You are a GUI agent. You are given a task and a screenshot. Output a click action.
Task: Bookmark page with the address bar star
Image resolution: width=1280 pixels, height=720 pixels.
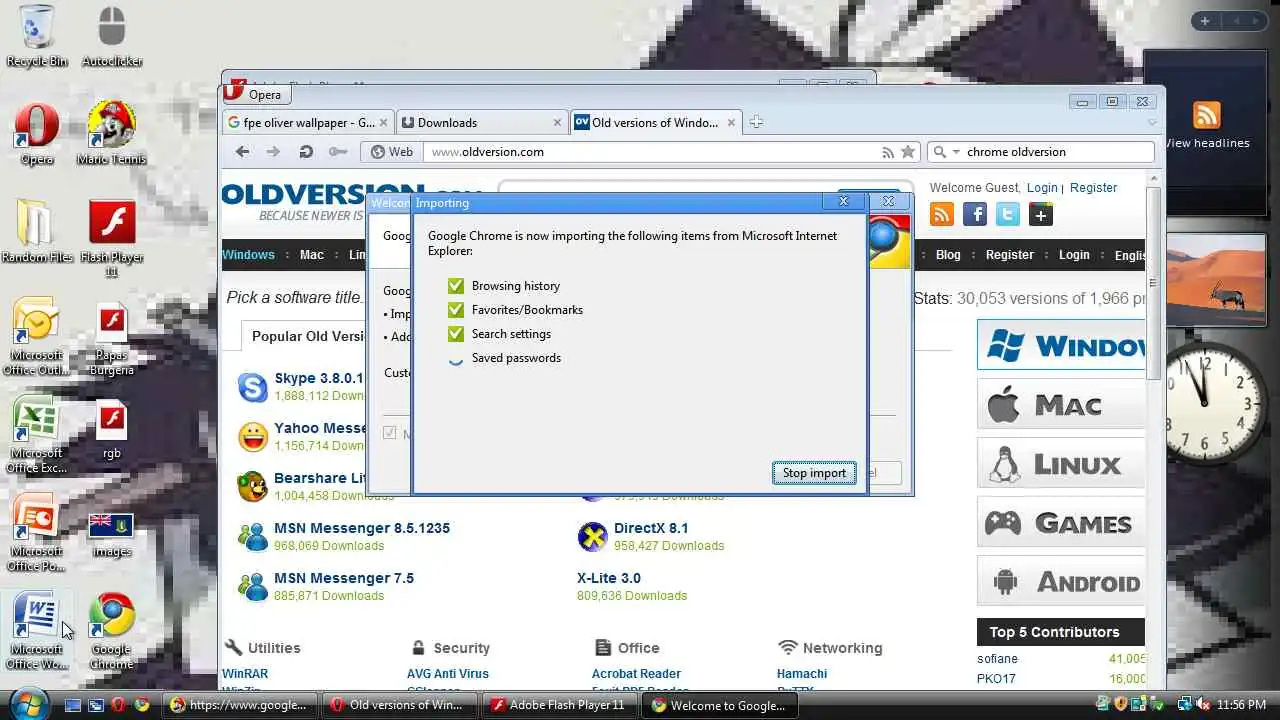click(x=908, y=152)
